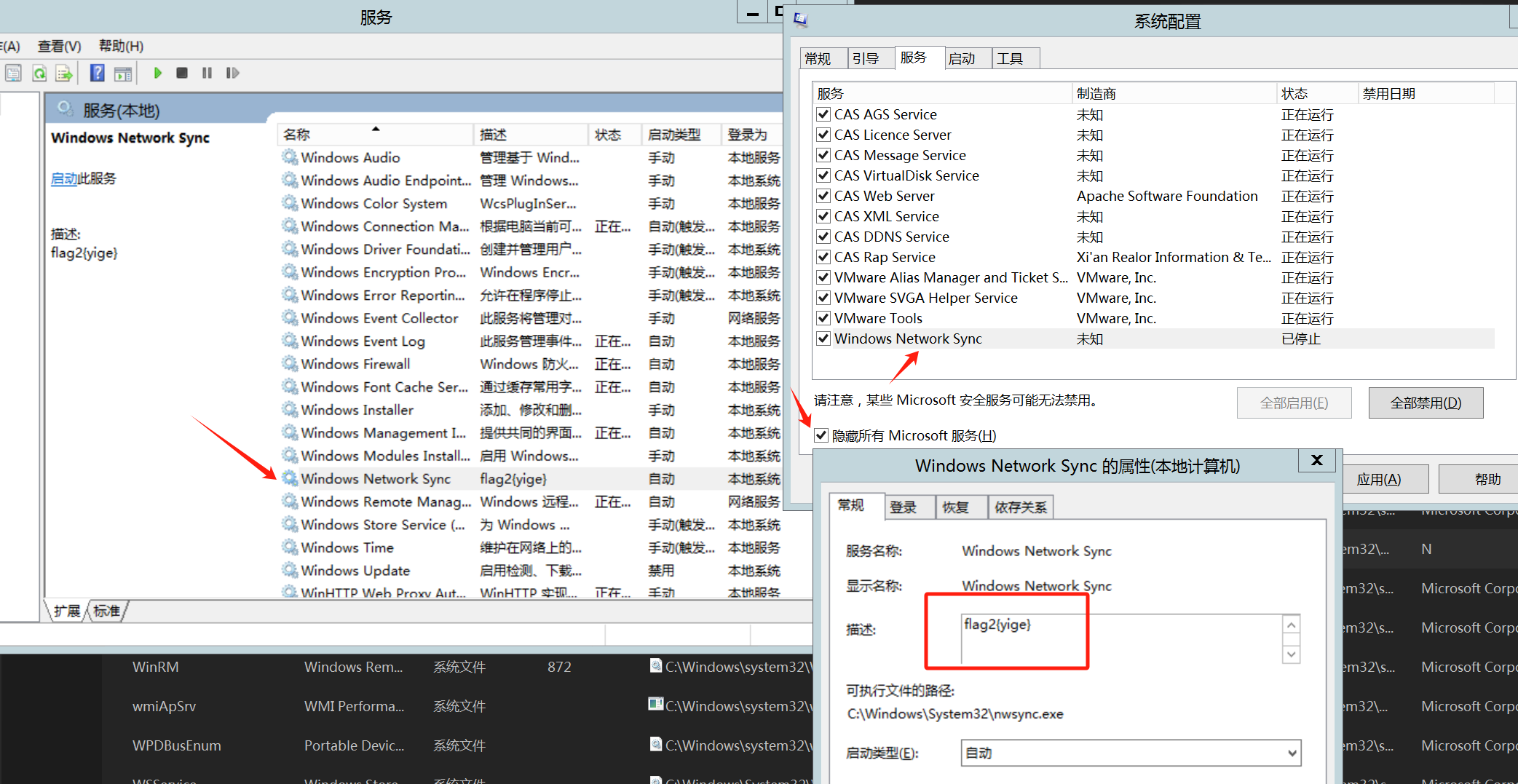Image resolution: width=1518 pixels, height=784 pixels.
Task: Click the blue Help question mark icon
Action: [97, 73]
